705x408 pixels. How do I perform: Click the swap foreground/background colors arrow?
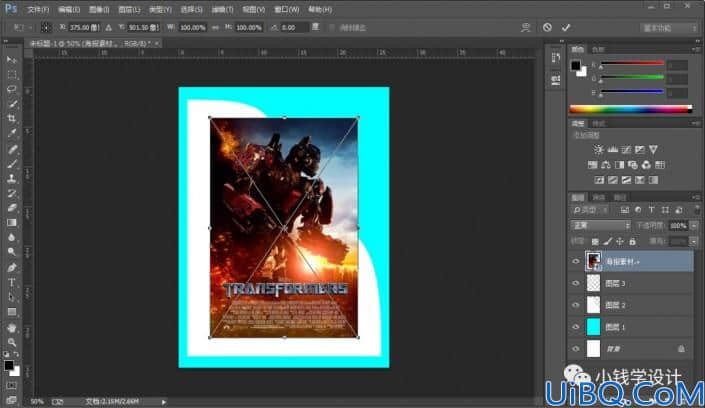16,354
